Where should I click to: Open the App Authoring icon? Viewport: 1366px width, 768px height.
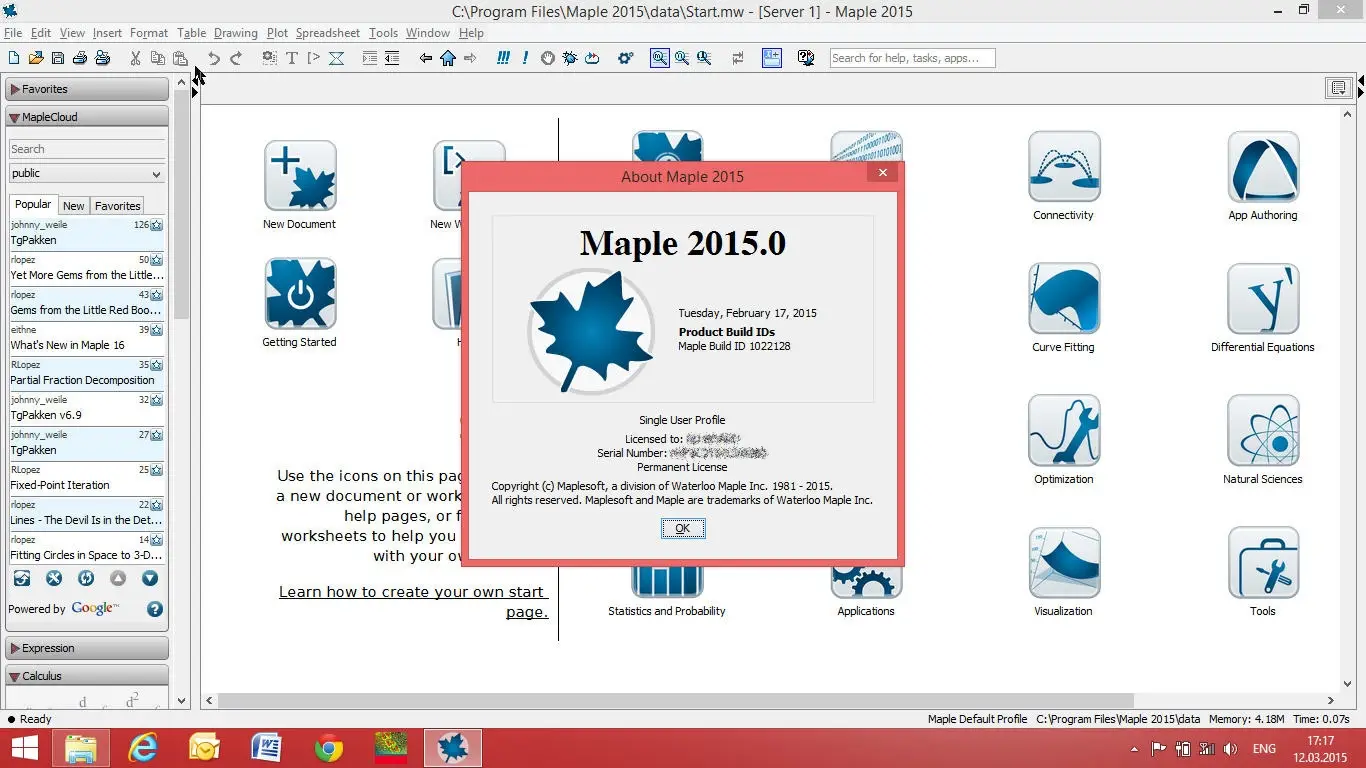click(x=1262, y=166)
